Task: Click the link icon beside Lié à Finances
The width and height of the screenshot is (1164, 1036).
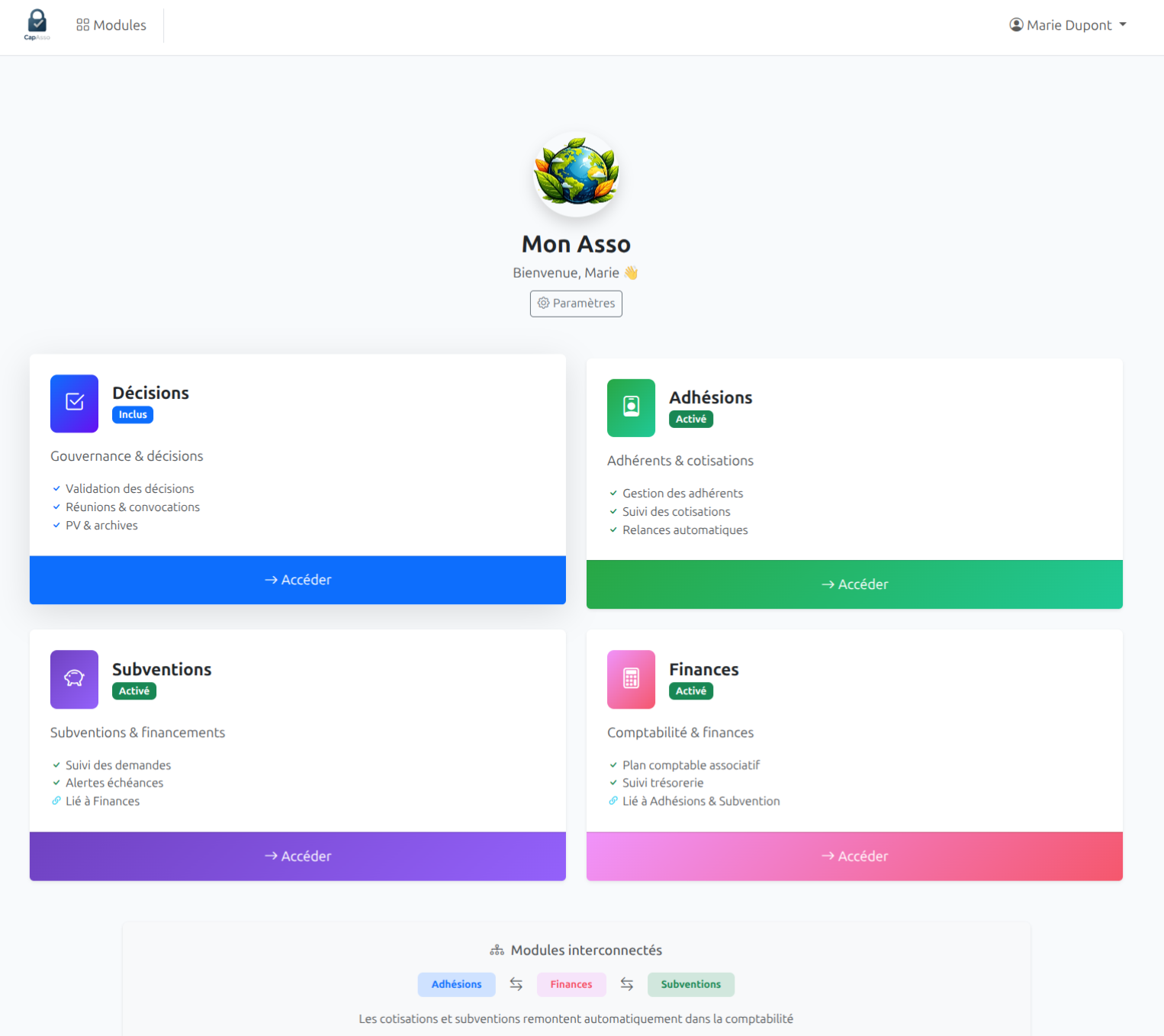Action: (56, 801)
